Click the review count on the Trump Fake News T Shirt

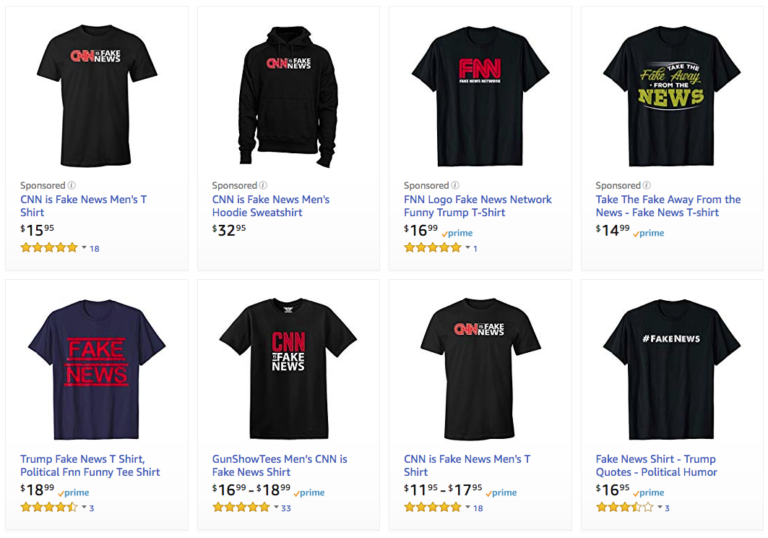tap(92, 508)
